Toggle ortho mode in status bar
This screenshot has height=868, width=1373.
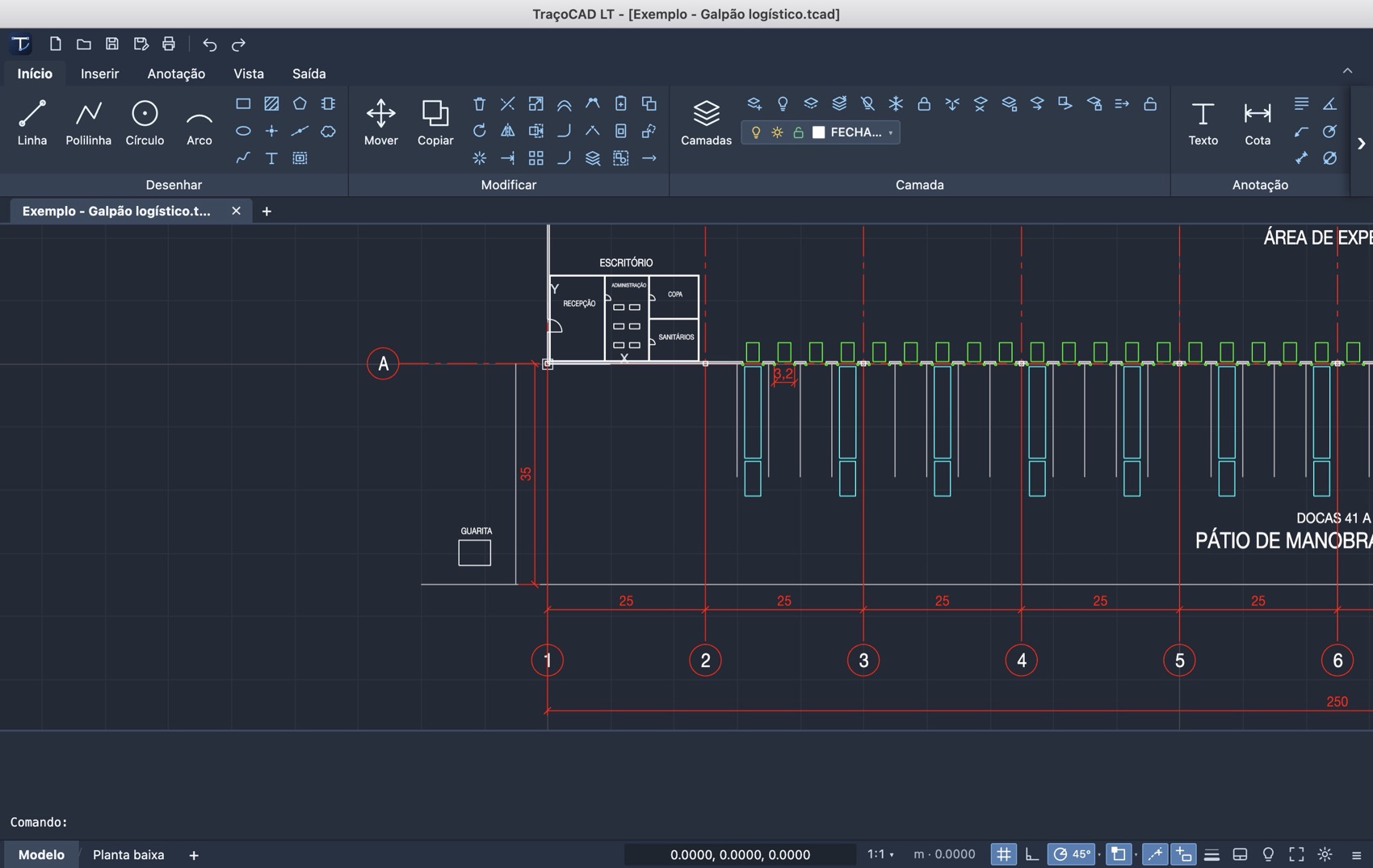1032,854
